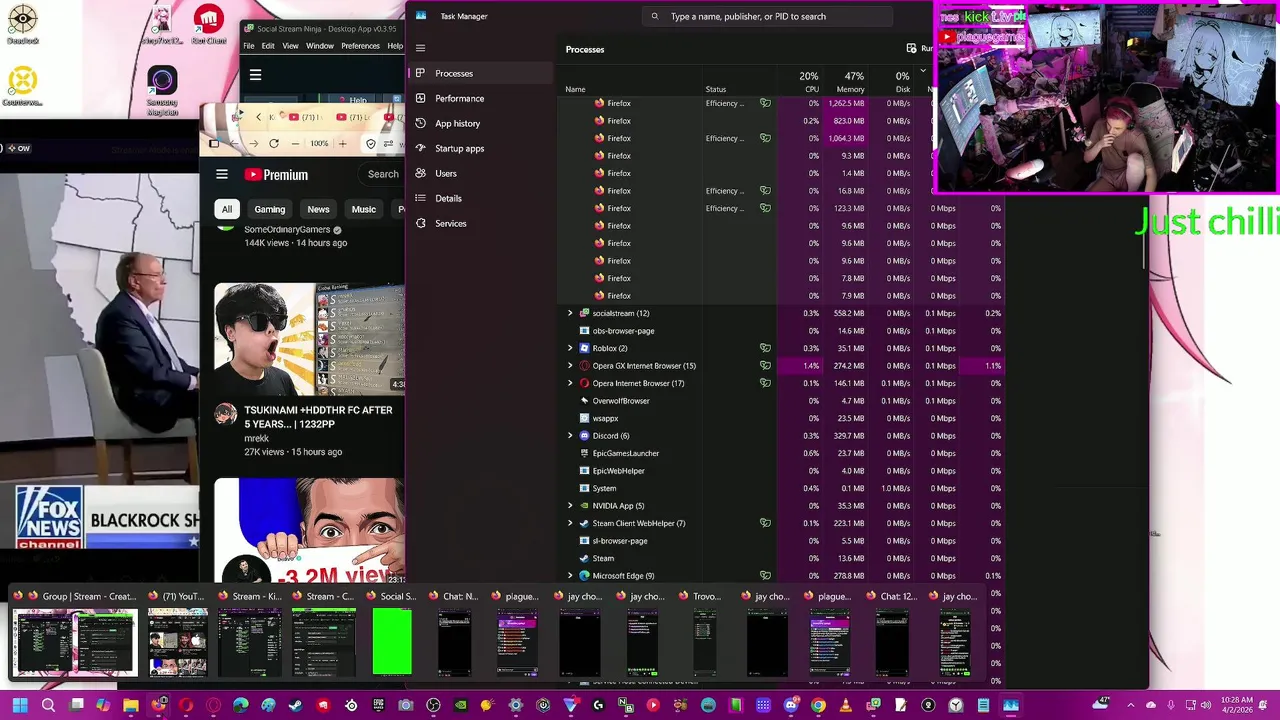Select News chip on YouTube
1280x720 pixels.
[318, 209]
